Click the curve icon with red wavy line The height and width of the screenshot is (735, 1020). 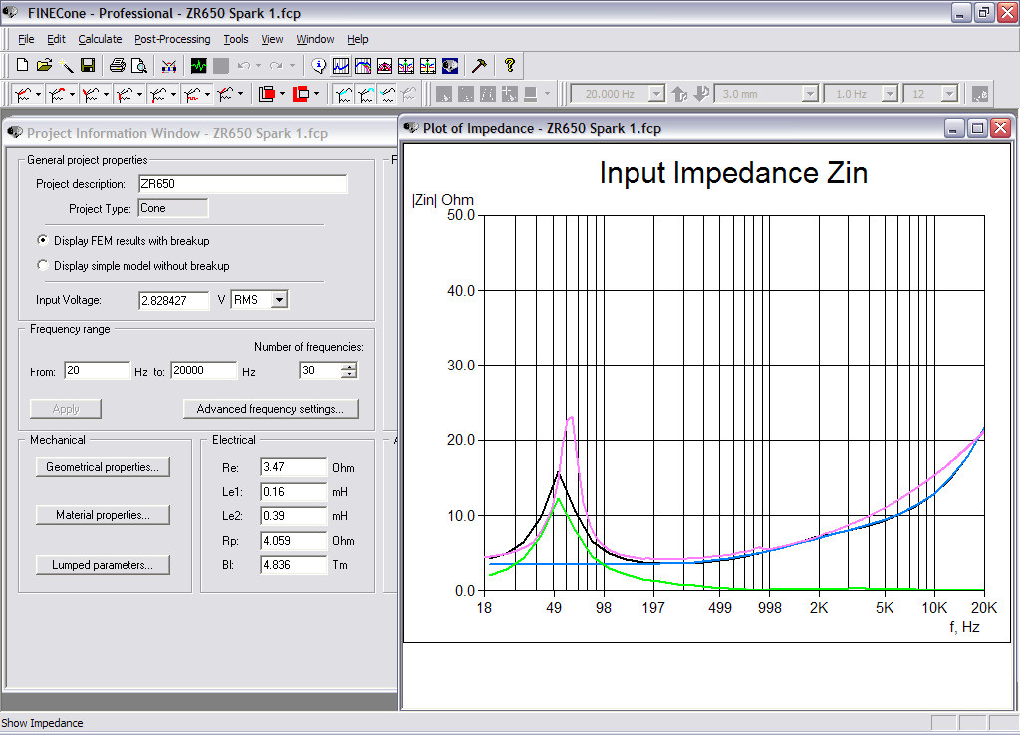pos(191,94)
